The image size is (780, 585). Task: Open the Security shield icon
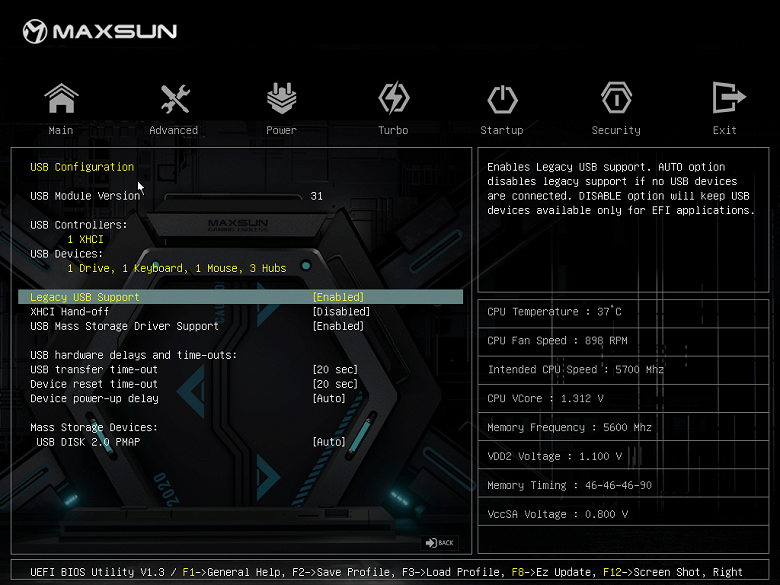pyautogui.click(x=616, y=98)
